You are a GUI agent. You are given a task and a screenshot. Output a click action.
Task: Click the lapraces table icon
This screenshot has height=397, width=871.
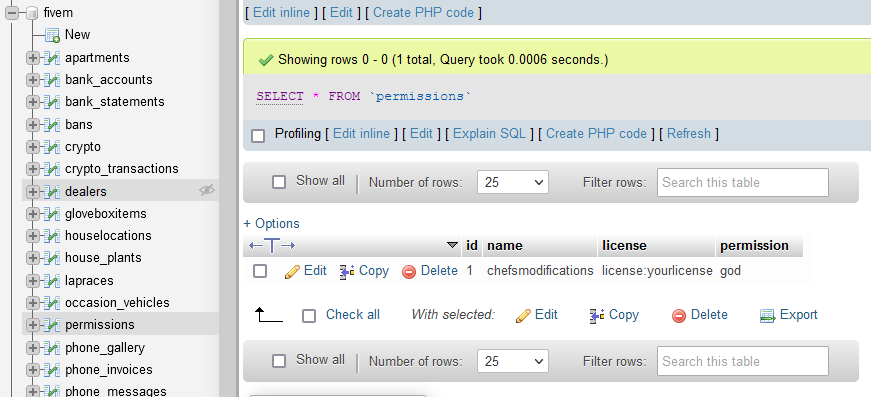coord(52,281)
